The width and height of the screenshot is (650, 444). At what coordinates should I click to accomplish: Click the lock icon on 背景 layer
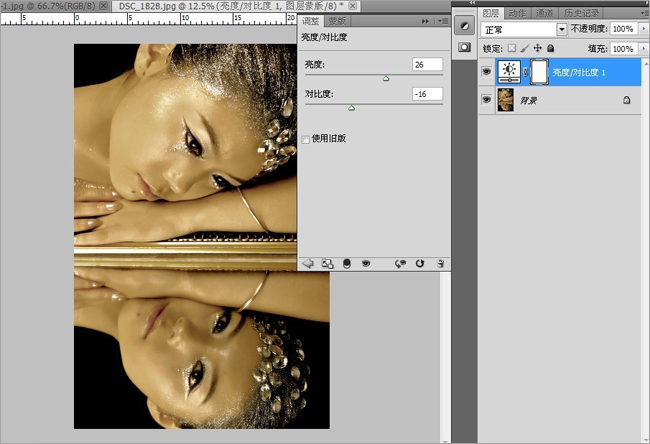click(x=627, y=100)
